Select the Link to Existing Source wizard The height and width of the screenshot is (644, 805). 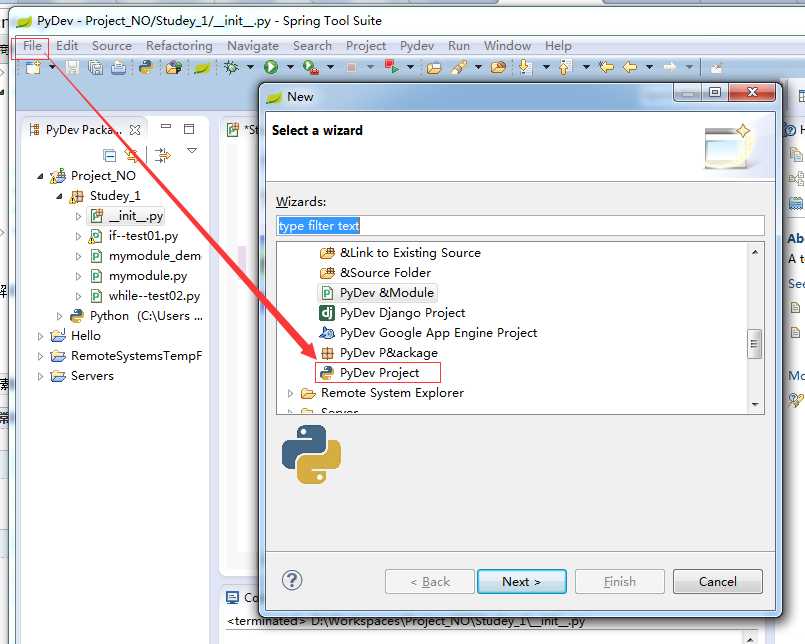(400, 253)
